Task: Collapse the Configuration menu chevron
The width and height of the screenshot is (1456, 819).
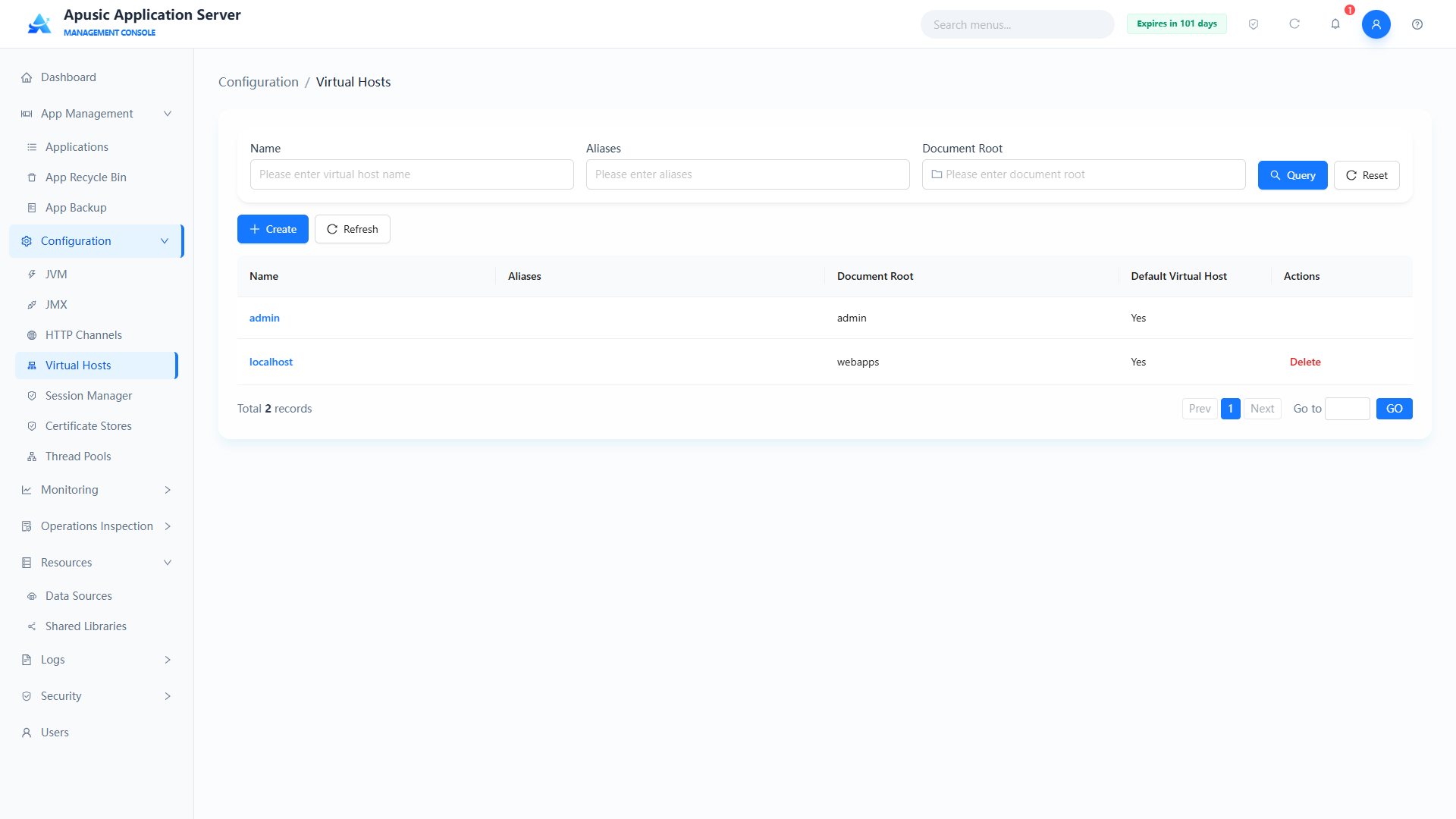Action: pos(165,241)
